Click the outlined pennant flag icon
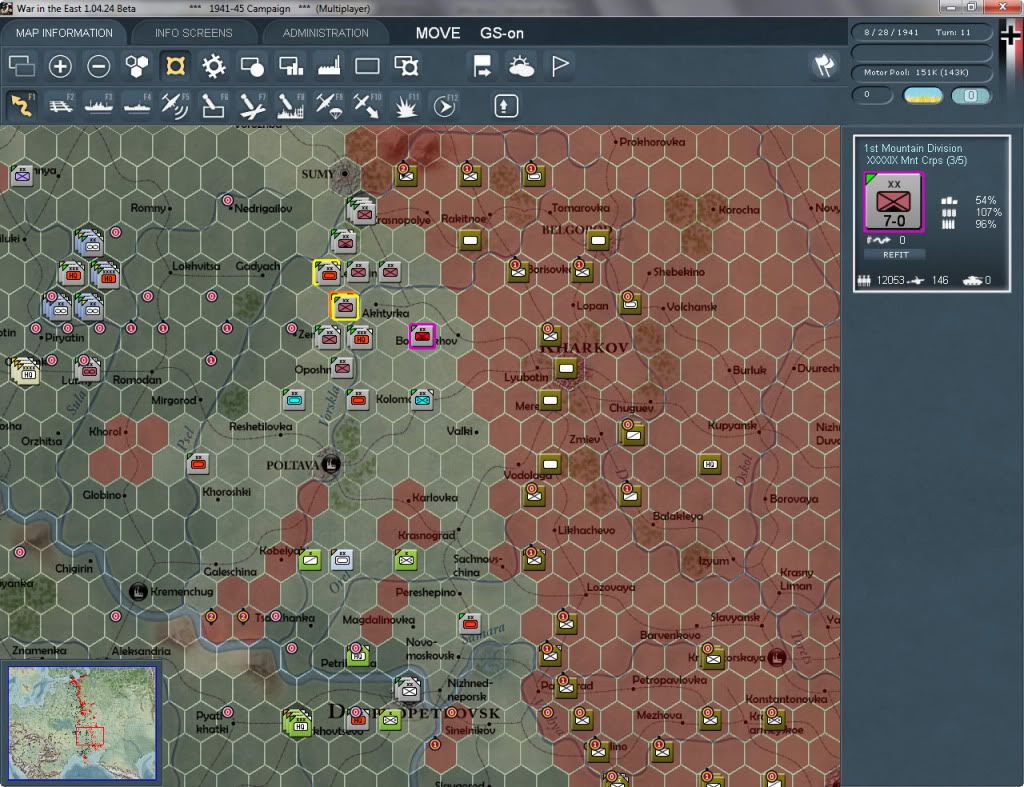 point(560,66)
